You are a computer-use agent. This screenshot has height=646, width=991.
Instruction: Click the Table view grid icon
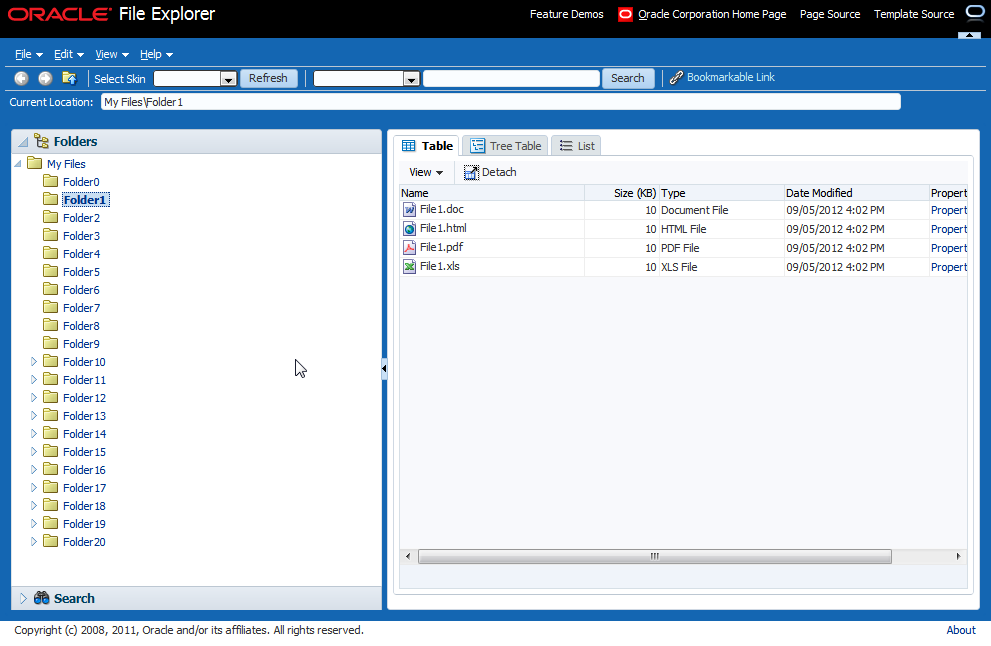click(x=409, y=146)
